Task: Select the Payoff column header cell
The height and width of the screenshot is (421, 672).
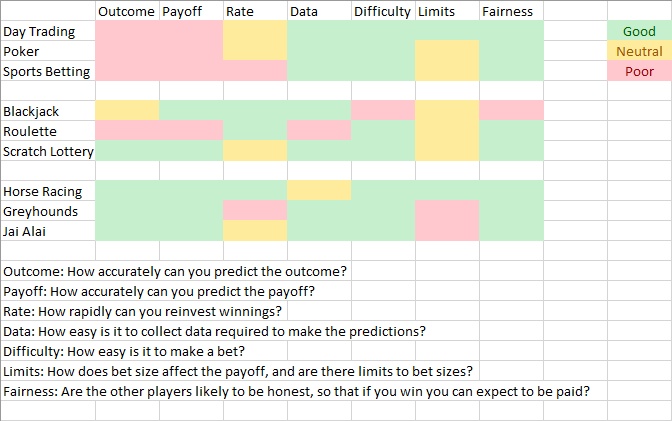Action: pyautogui.click(x=191, y=11)
